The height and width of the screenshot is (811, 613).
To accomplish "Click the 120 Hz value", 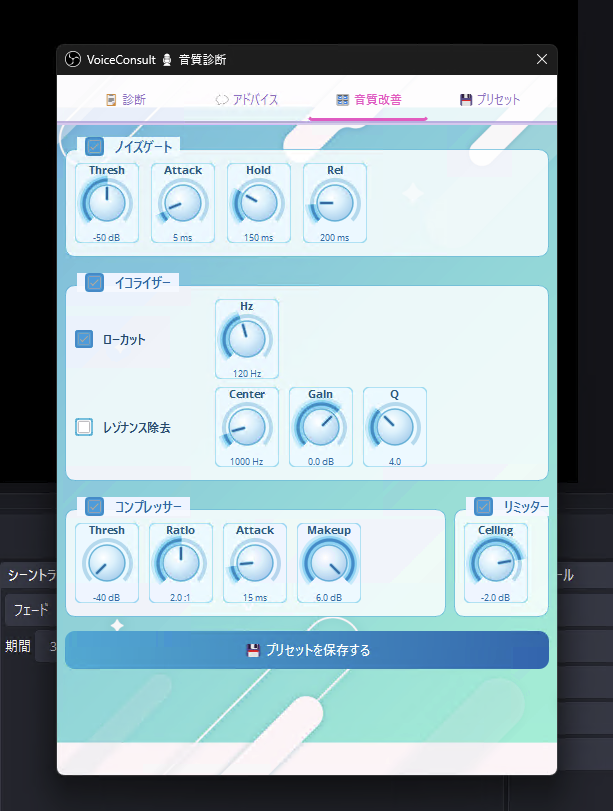I will pyautogui.click(x=247, y=373).
